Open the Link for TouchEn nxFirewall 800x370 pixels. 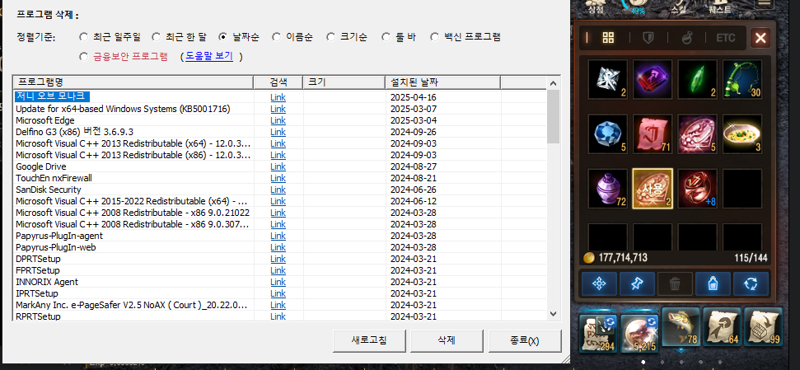click(278, 178)
